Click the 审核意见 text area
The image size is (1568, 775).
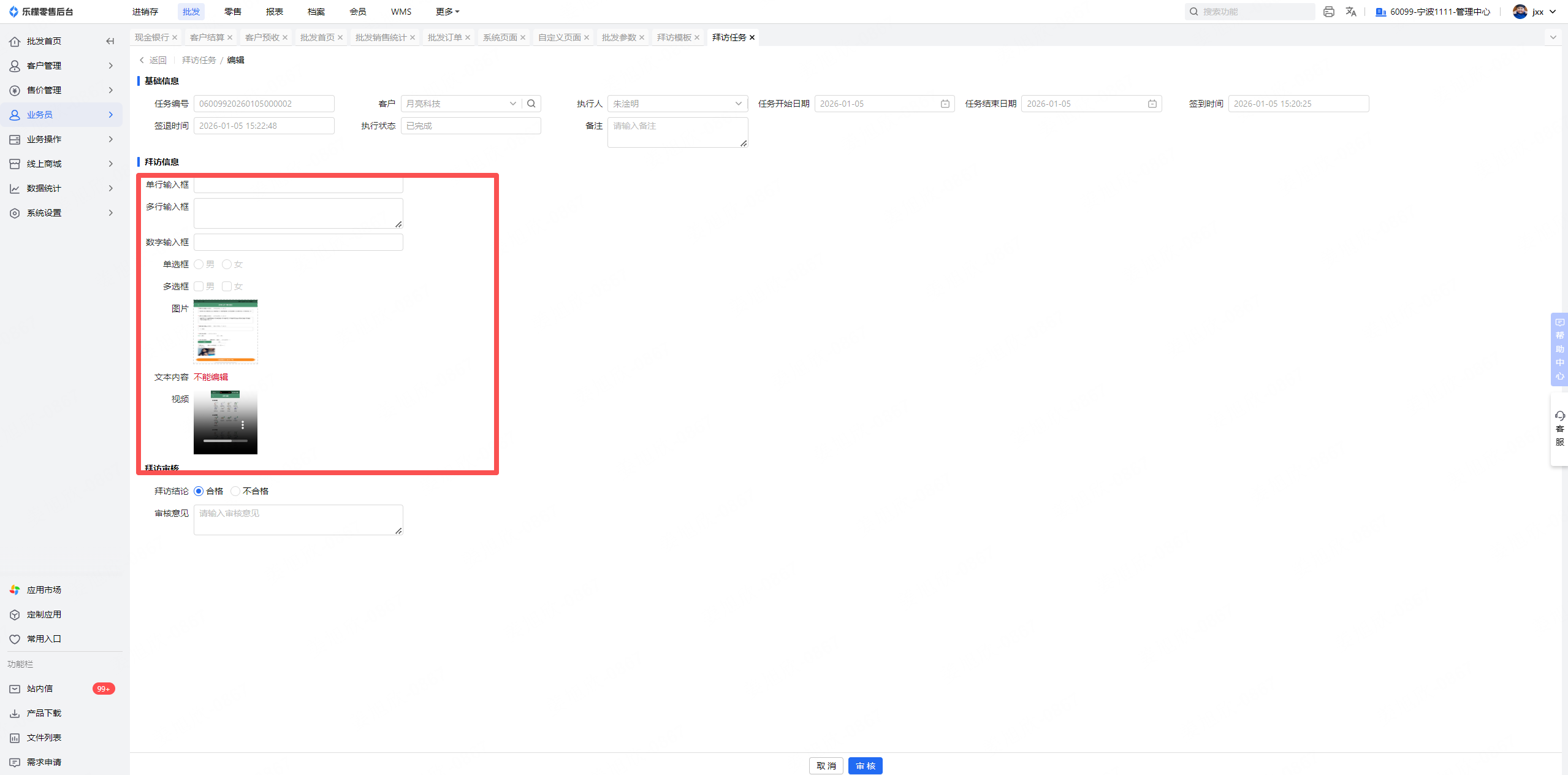click(298, 519)
